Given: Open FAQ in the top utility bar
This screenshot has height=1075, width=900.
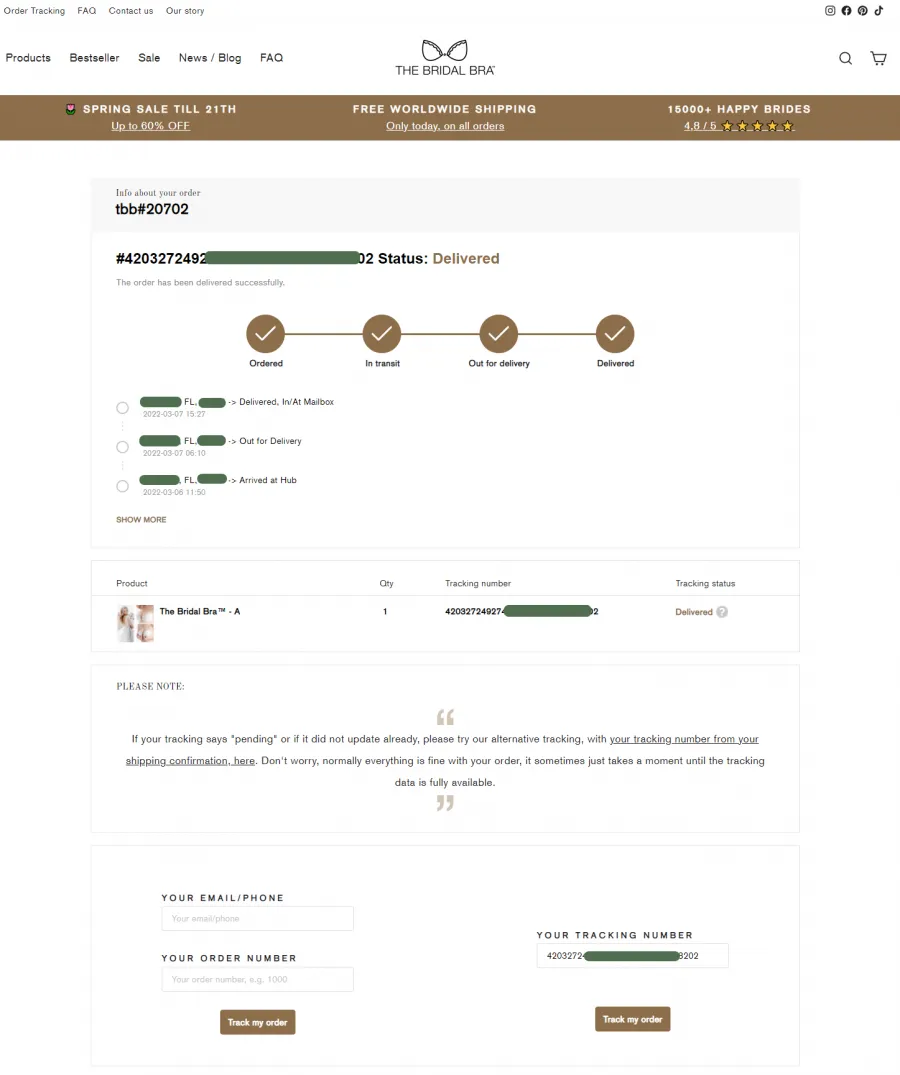Looking at the screenshot, I should pos(86,11).
